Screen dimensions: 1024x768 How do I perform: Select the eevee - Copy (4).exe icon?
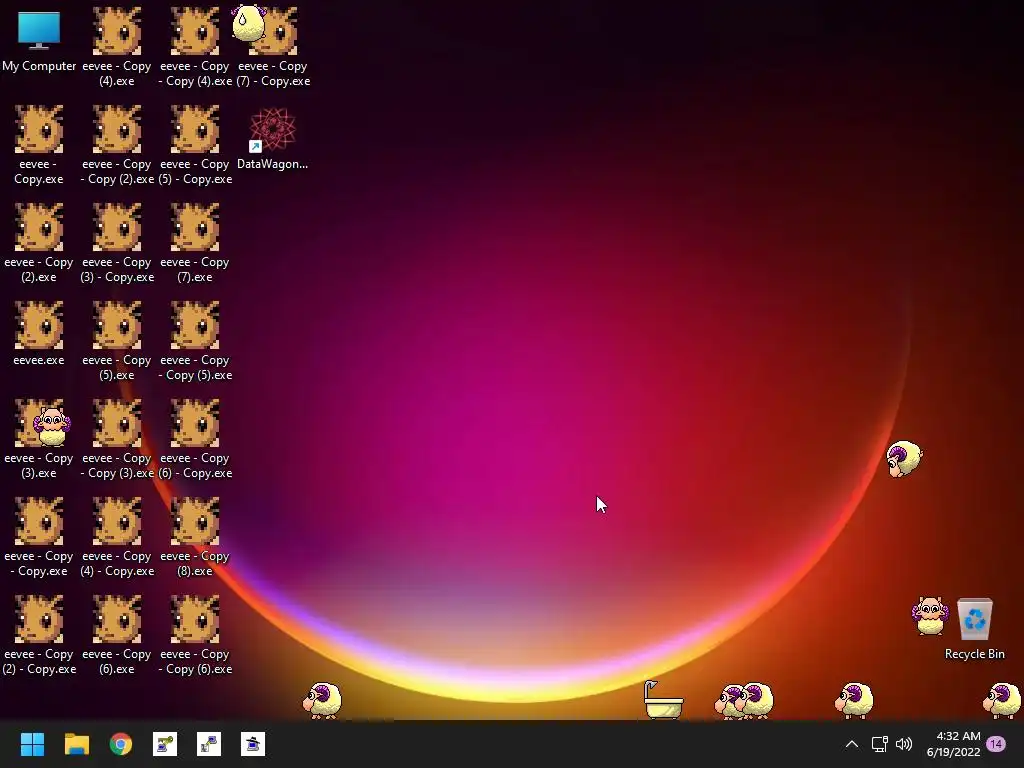click(x=116, y=47)
